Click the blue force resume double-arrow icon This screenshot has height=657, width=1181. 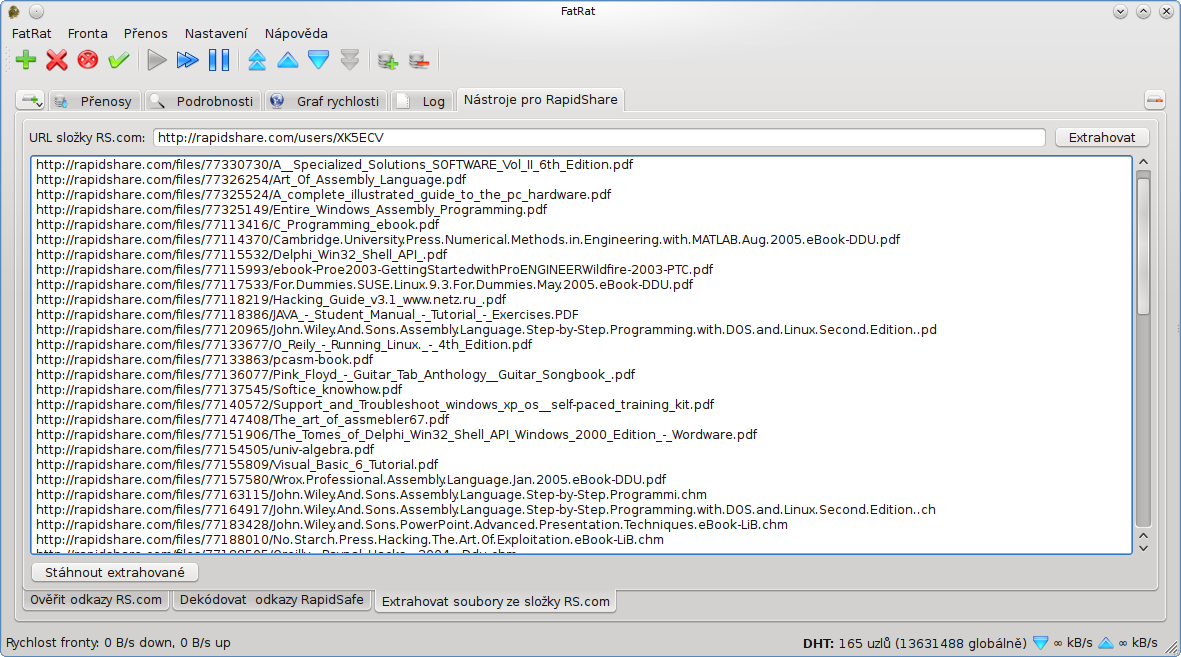pos(188,60)
